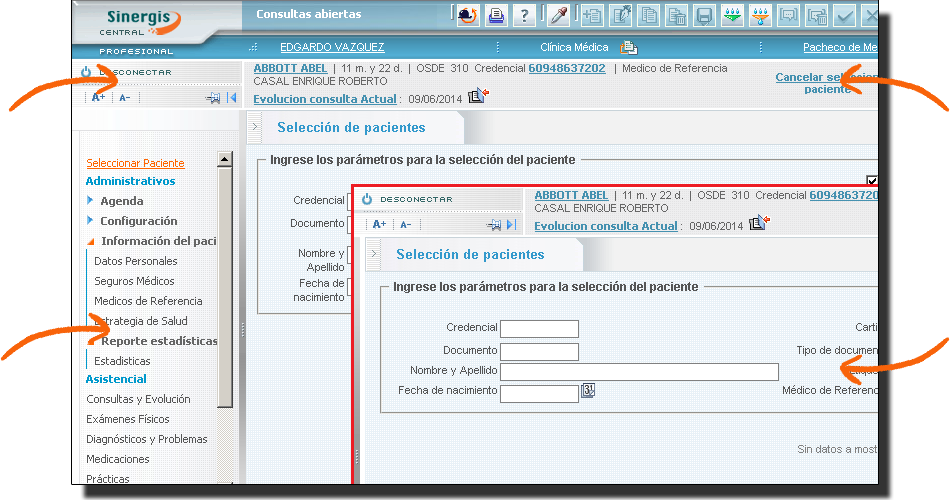The image size is (950, 500).
Task: Toggle the checkbox at top right of the form
Action: tap(871, 180)
